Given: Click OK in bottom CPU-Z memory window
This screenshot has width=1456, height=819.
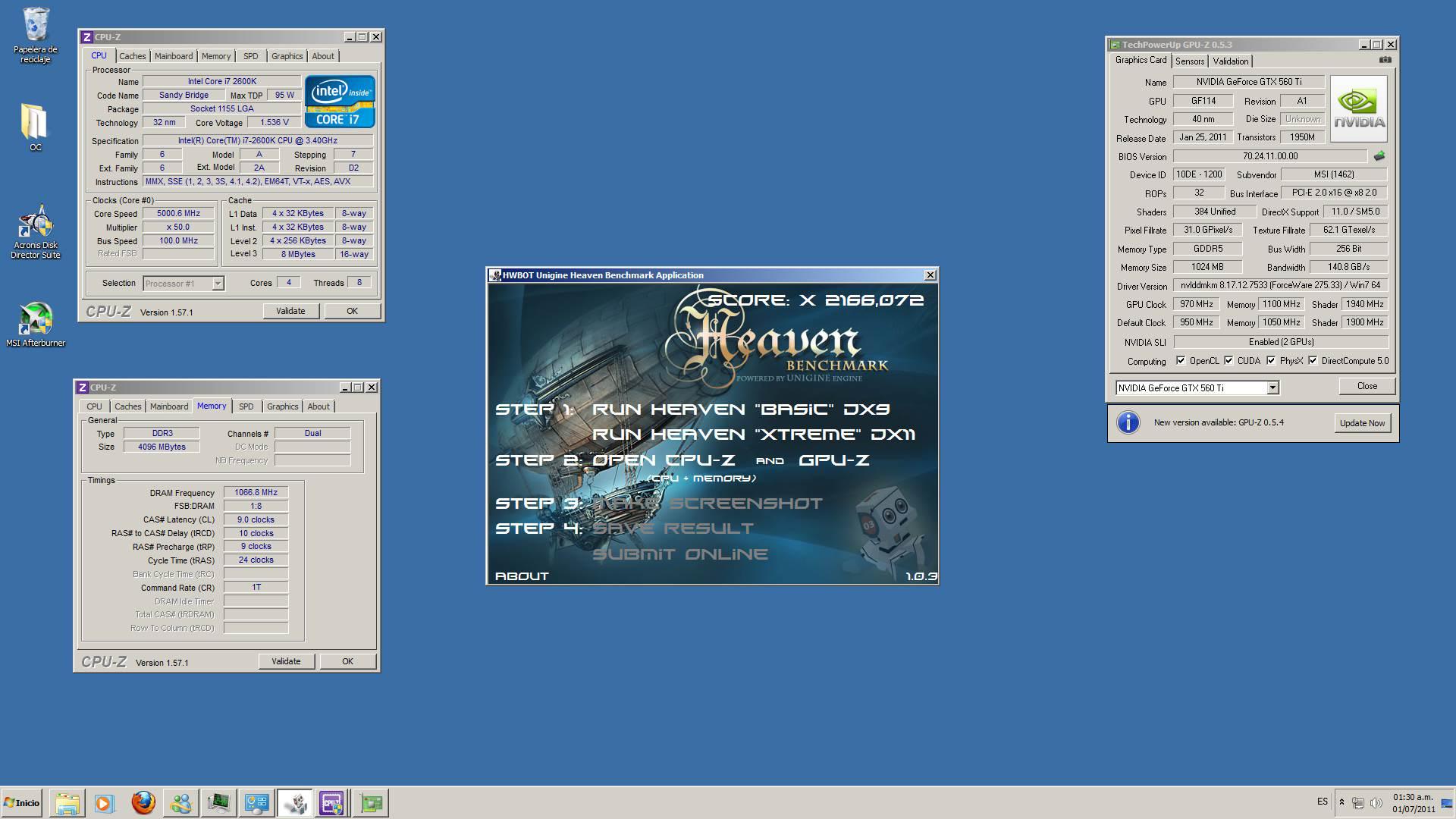Looking at the screenshot, I should pyautogui.click(x=347, y=661).
